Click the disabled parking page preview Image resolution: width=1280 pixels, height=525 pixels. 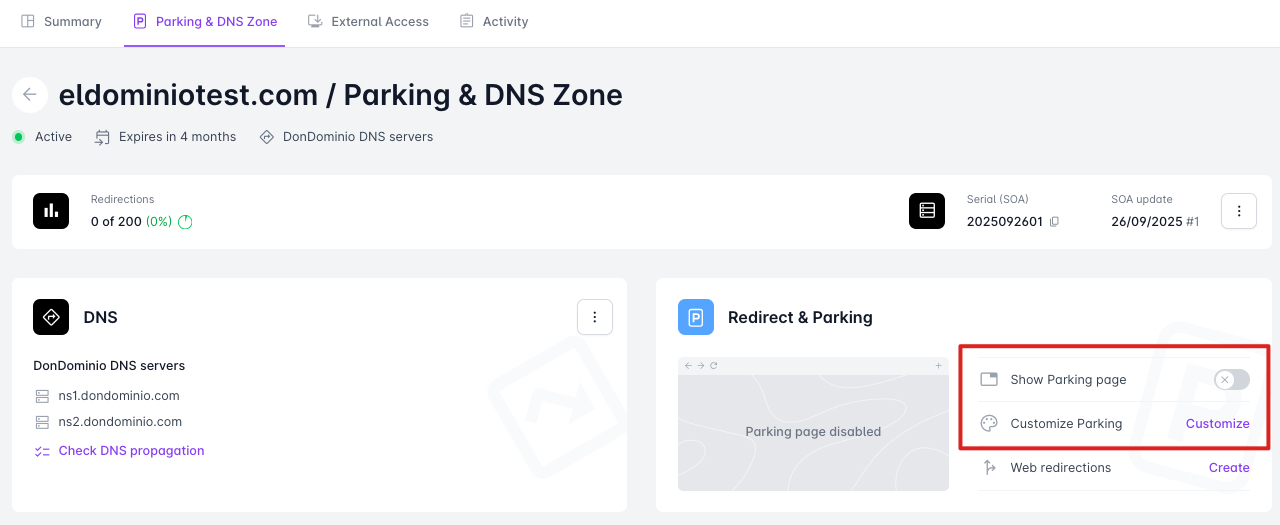[813, 432]
